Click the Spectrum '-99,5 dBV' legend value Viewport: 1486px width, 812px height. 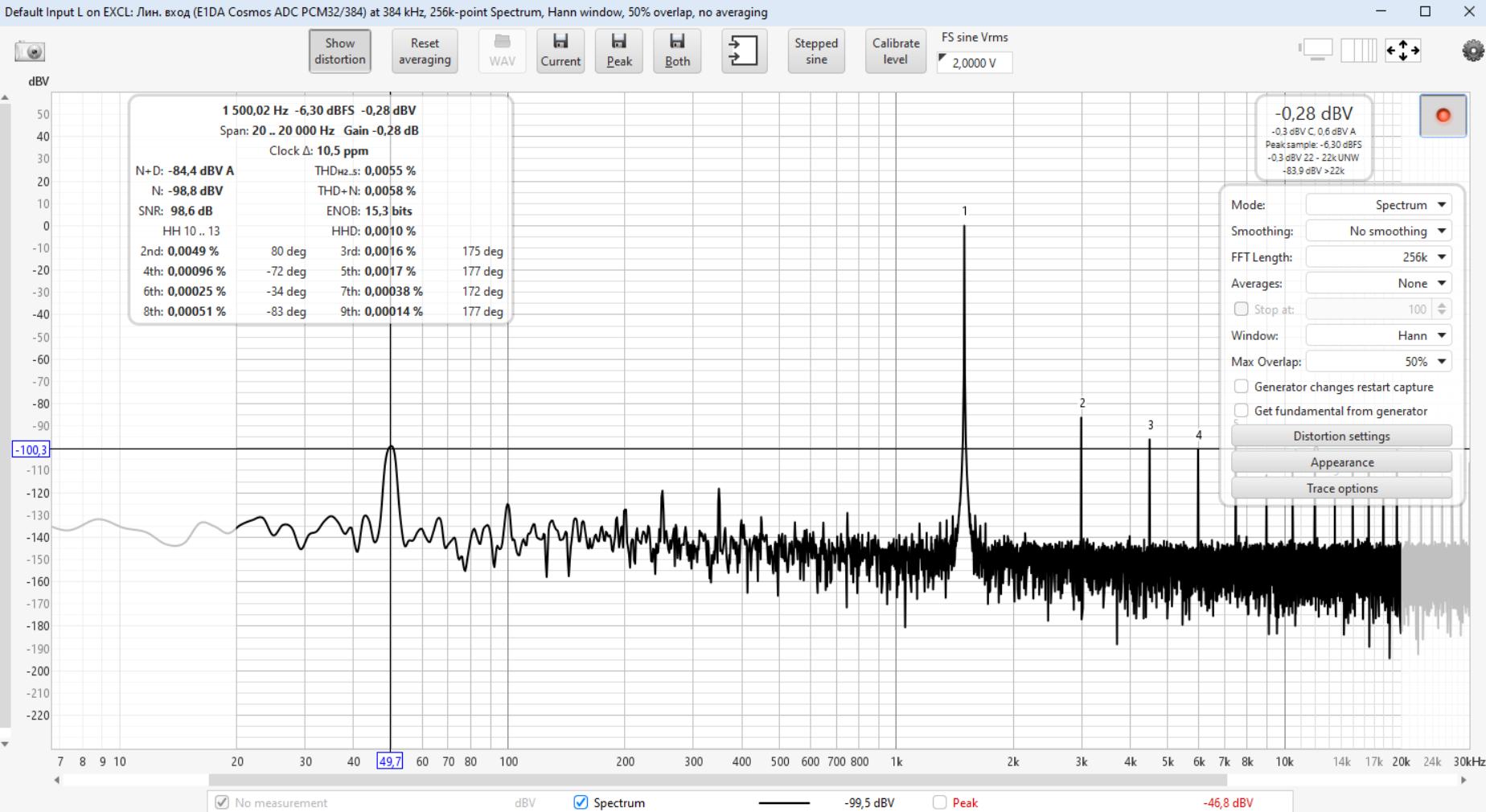[x=869, y=802]
